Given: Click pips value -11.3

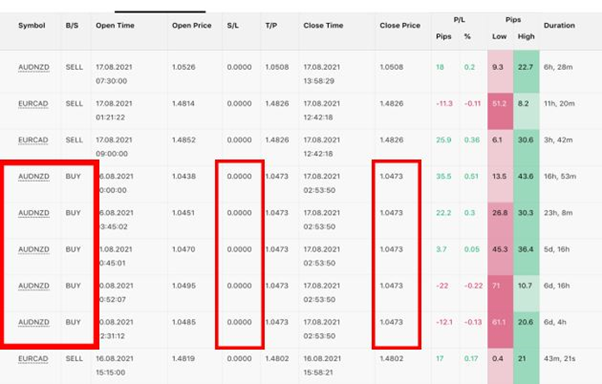Looking at the screenshot, I should (x=444, y=104).
